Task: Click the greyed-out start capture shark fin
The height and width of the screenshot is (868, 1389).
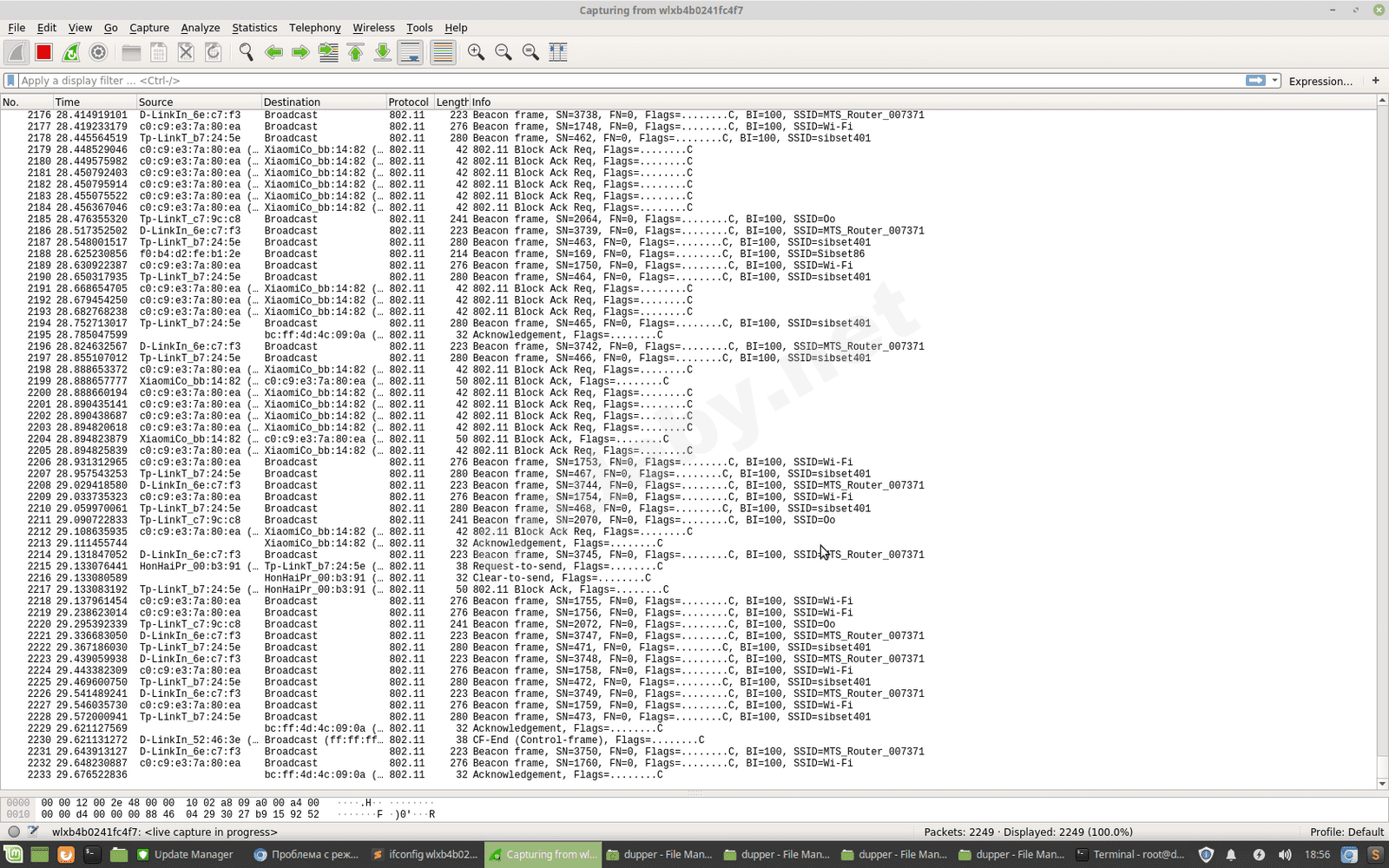Action: 16,52
